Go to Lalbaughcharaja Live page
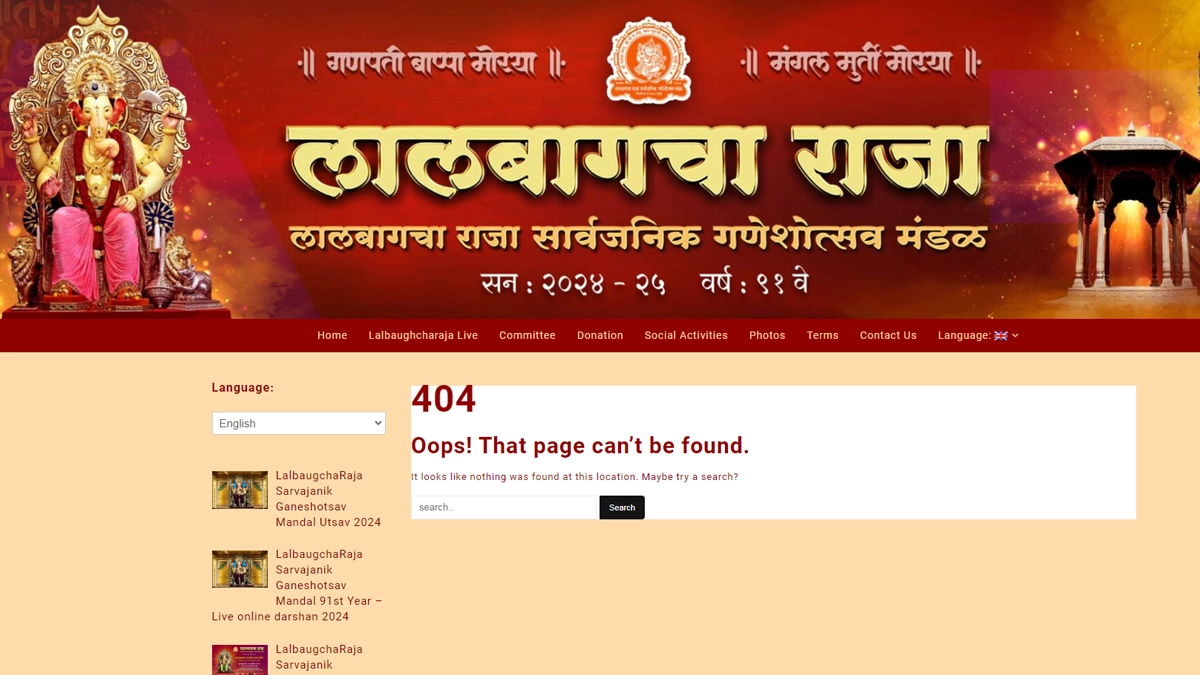This screenshot has width=1200, height=675. point(423,335)
